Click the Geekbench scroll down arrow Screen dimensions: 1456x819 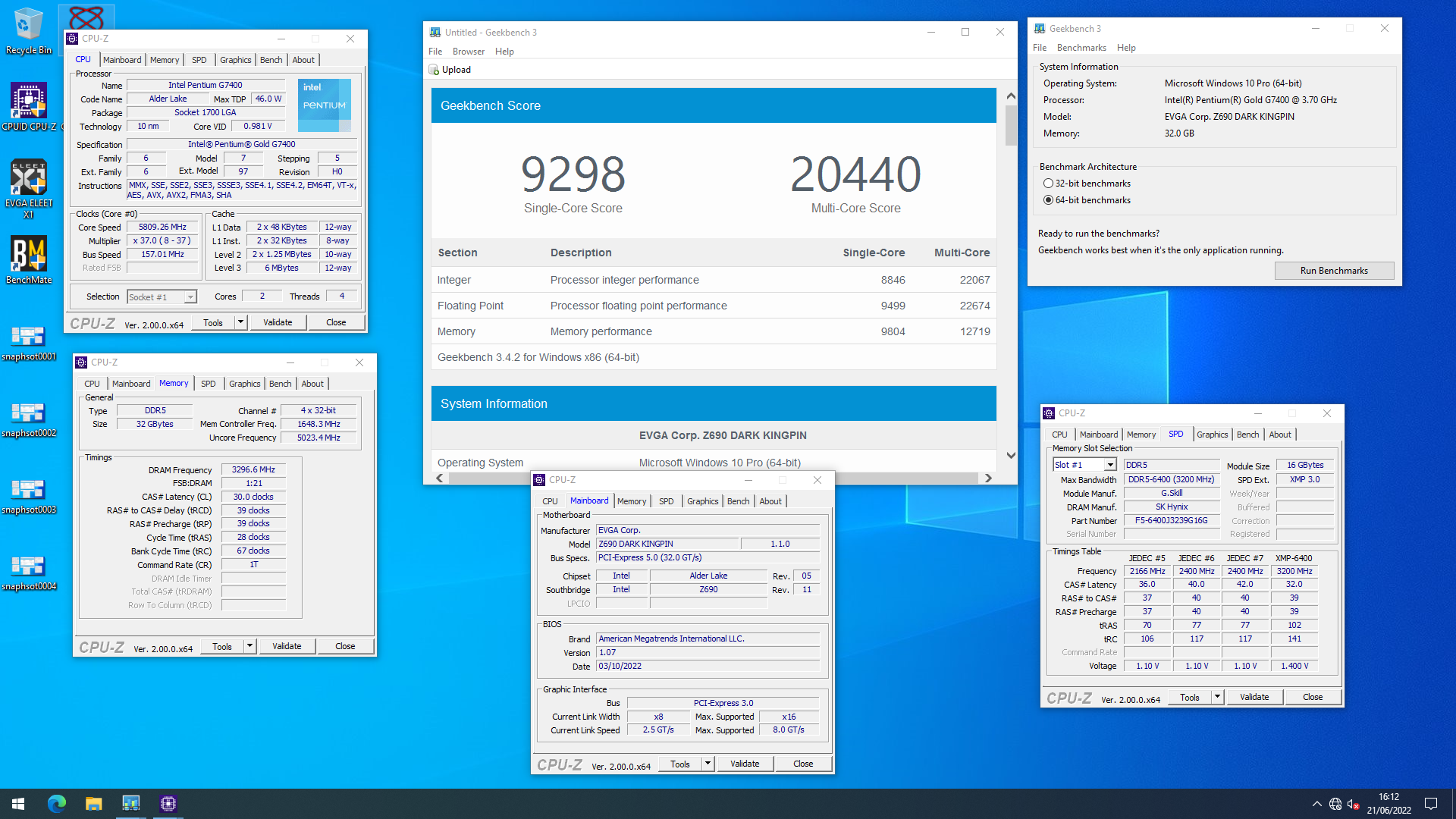click(1011, 456)
